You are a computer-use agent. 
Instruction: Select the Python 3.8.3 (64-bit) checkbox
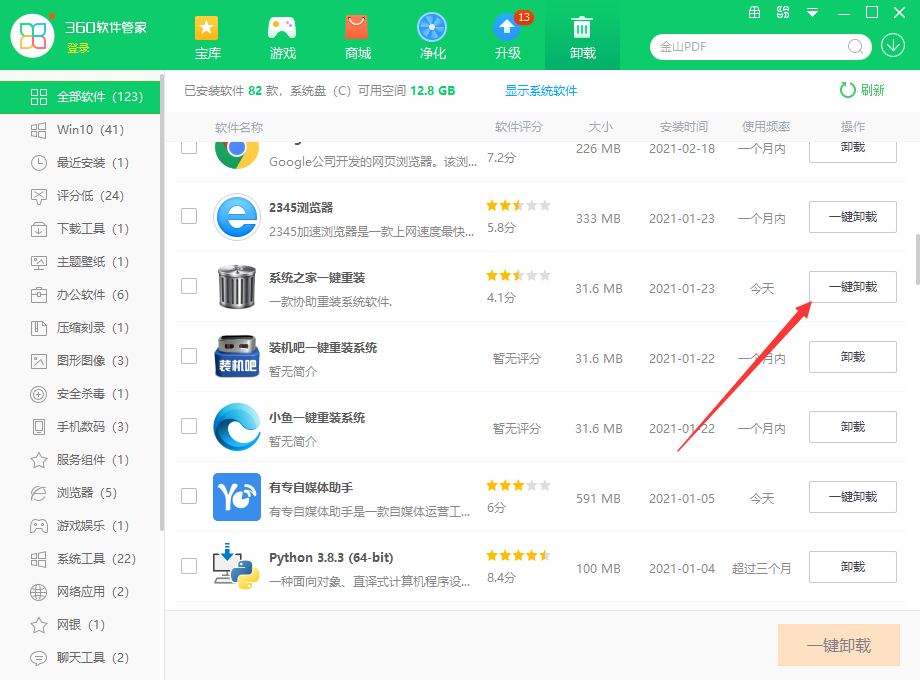[189, 566]
